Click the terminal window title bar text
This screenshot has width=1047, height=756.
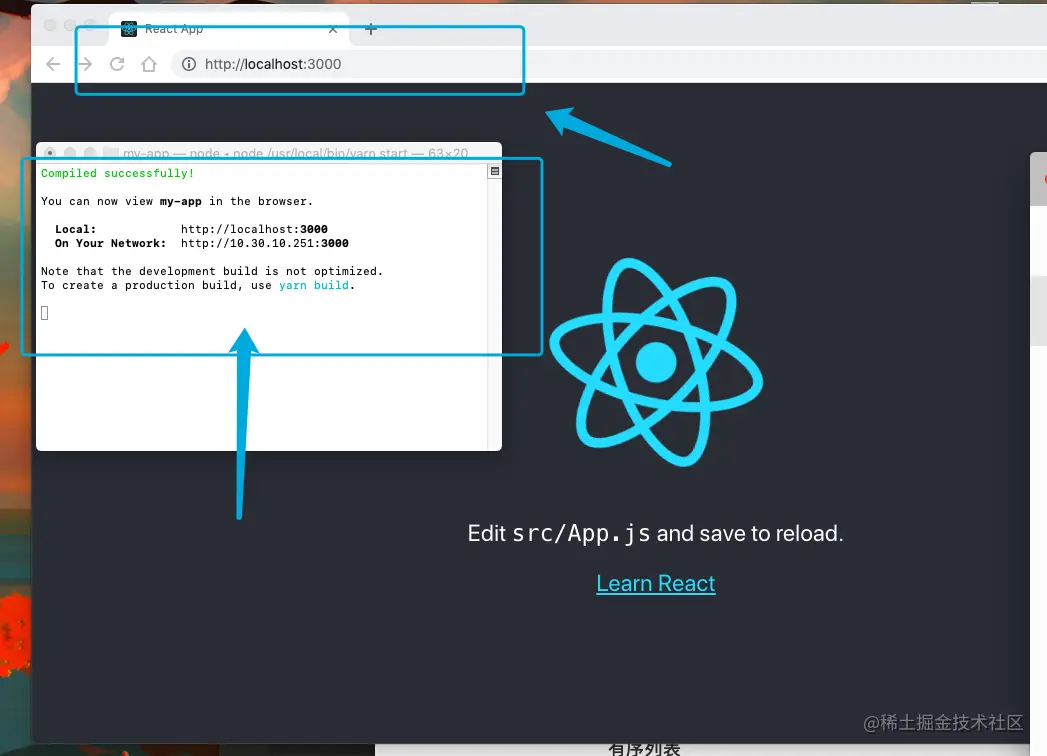(x=295, y=154)
